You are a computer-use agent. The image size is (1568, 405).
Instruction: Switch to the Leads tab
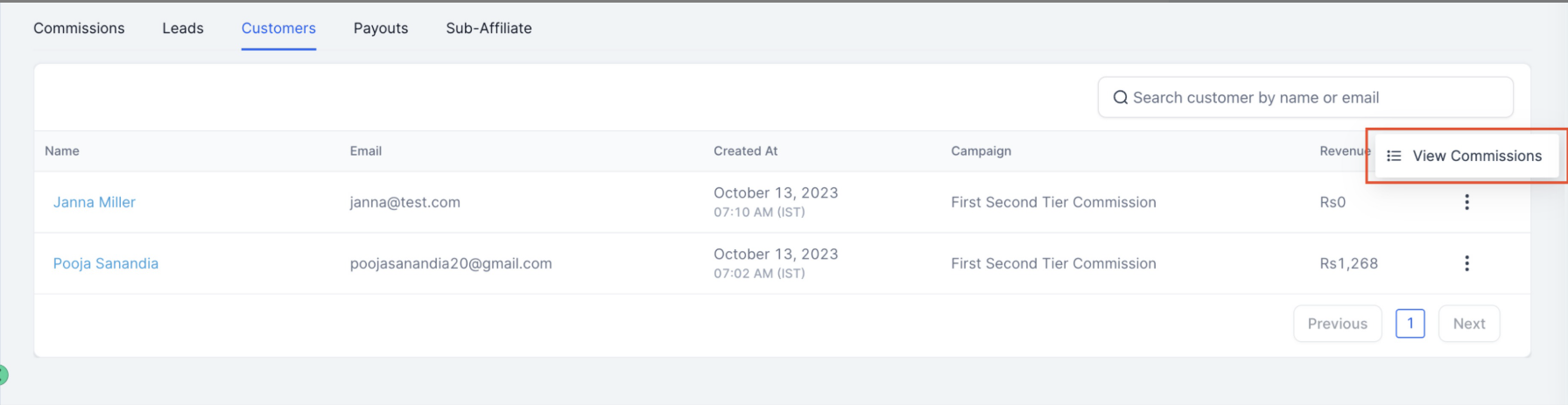click(183, 28)
